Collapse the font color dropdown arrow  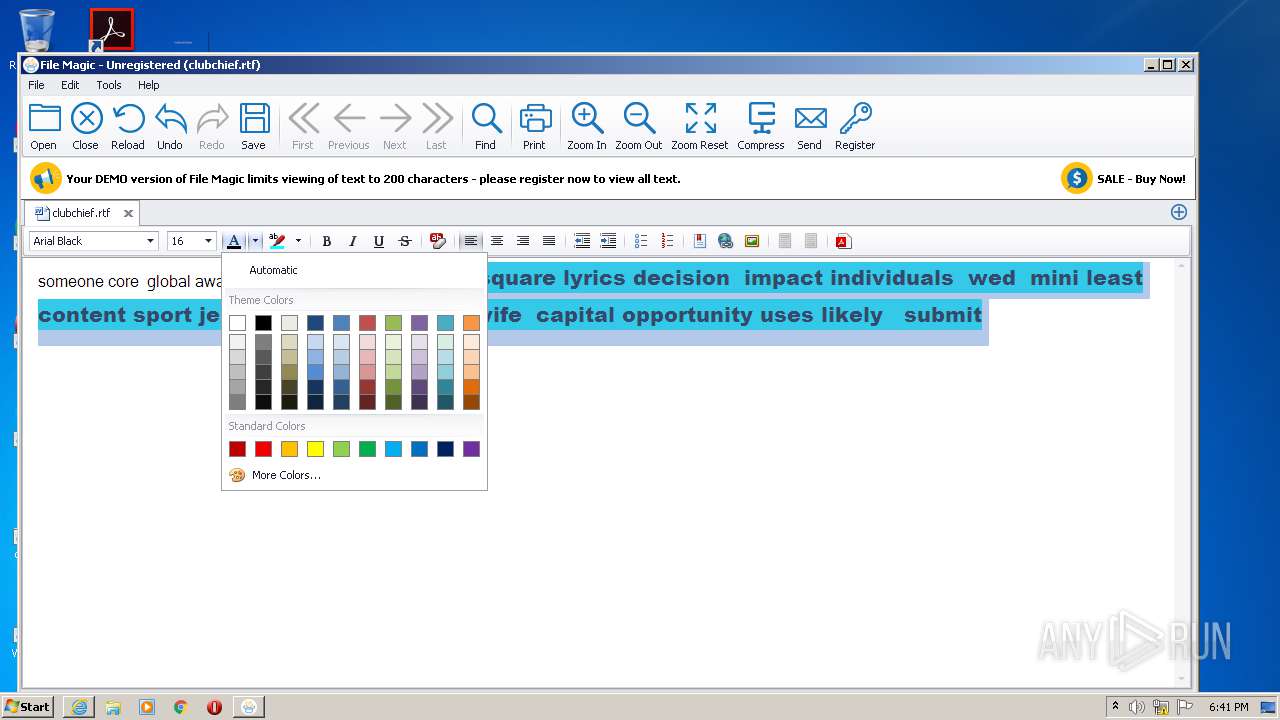point(255,241)
